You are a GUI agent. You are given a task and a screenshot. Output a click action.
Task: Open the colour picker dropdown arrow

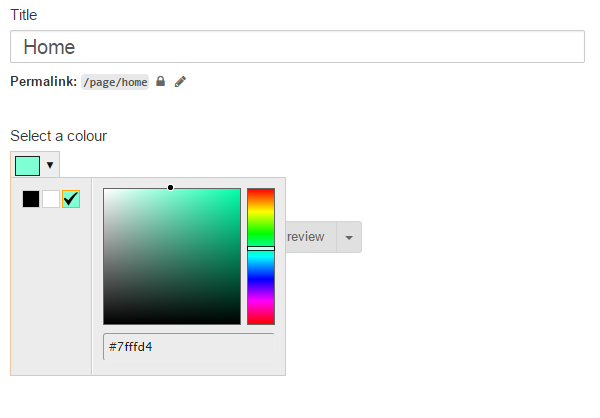(50, 165)
